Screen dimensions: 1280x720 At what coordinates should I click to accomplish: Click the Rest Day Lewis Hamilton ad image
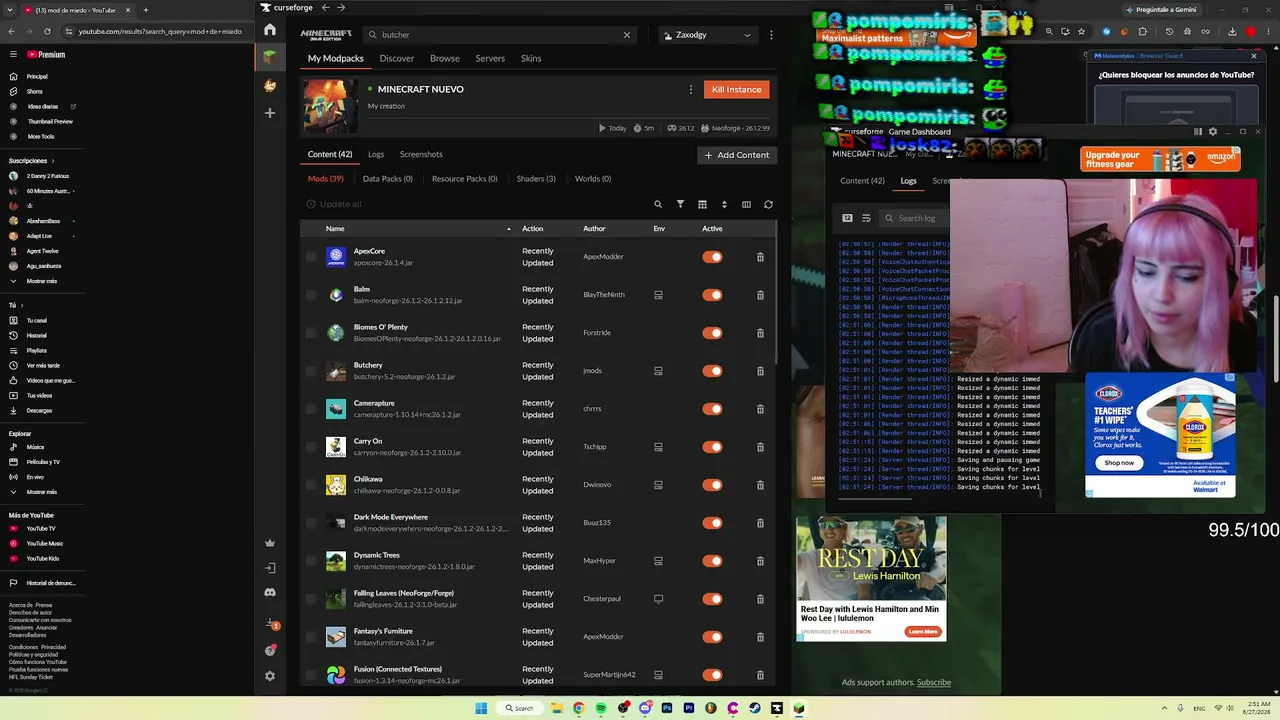pos(871,558)
